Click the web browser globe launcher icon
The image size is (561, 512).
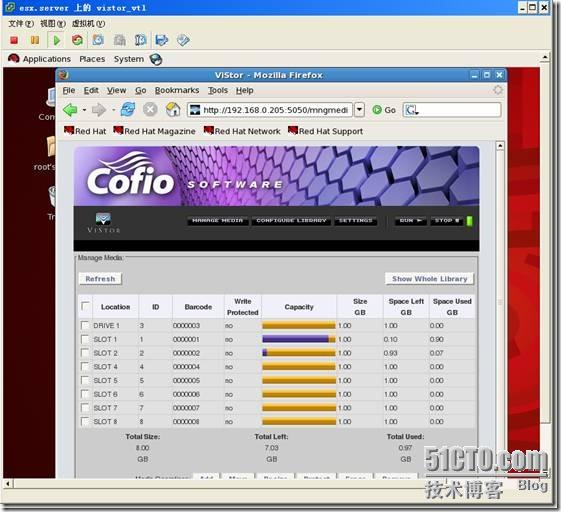pos(156,59)
